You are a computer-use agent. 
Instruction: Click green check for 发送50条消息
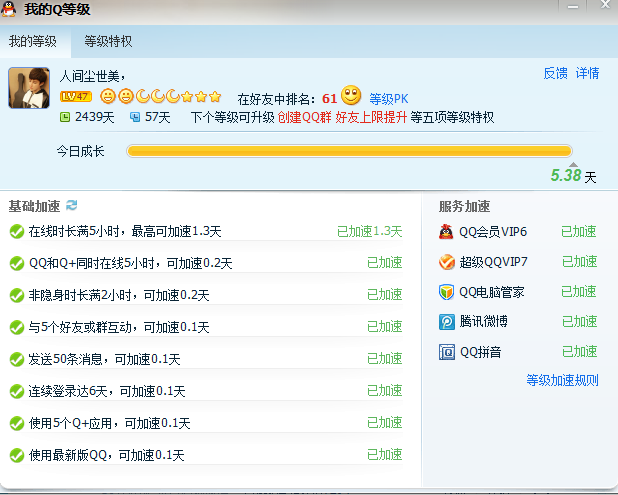pyautogui.click(x=17, y=359)
